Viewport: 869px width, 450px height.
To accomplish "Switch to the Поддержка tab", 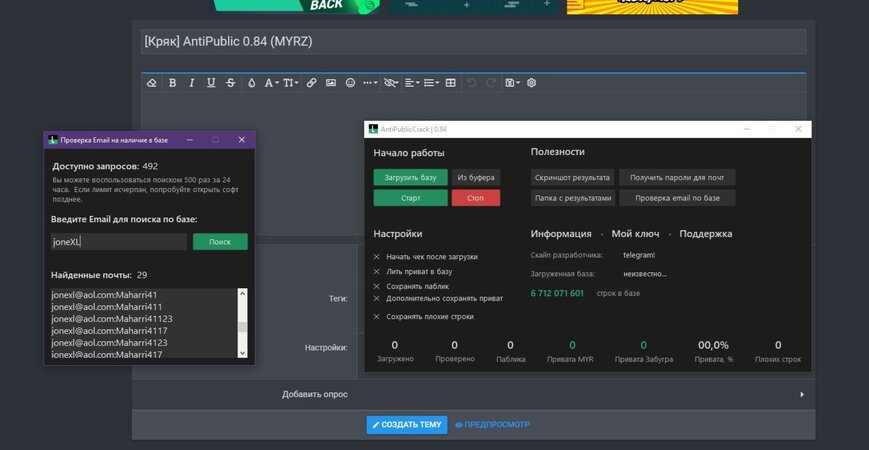I will (x=706, y=234).
